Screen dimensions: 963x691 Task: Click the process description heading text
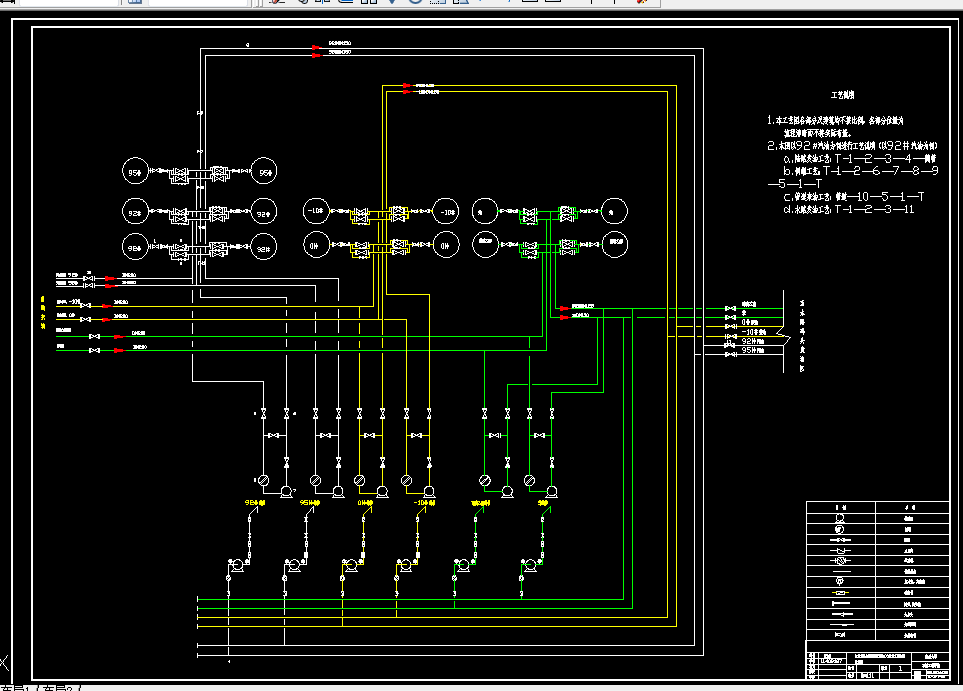pos(842,95)
